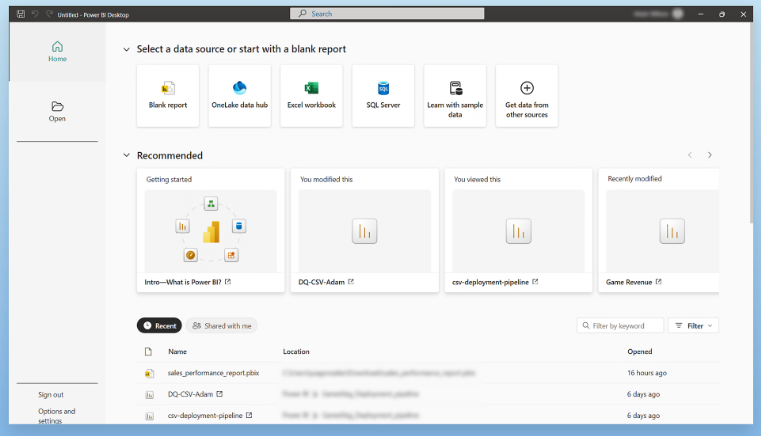Open the Open folder in sidebar
This screenshot has width=761, height=436.
coord(57,111)
